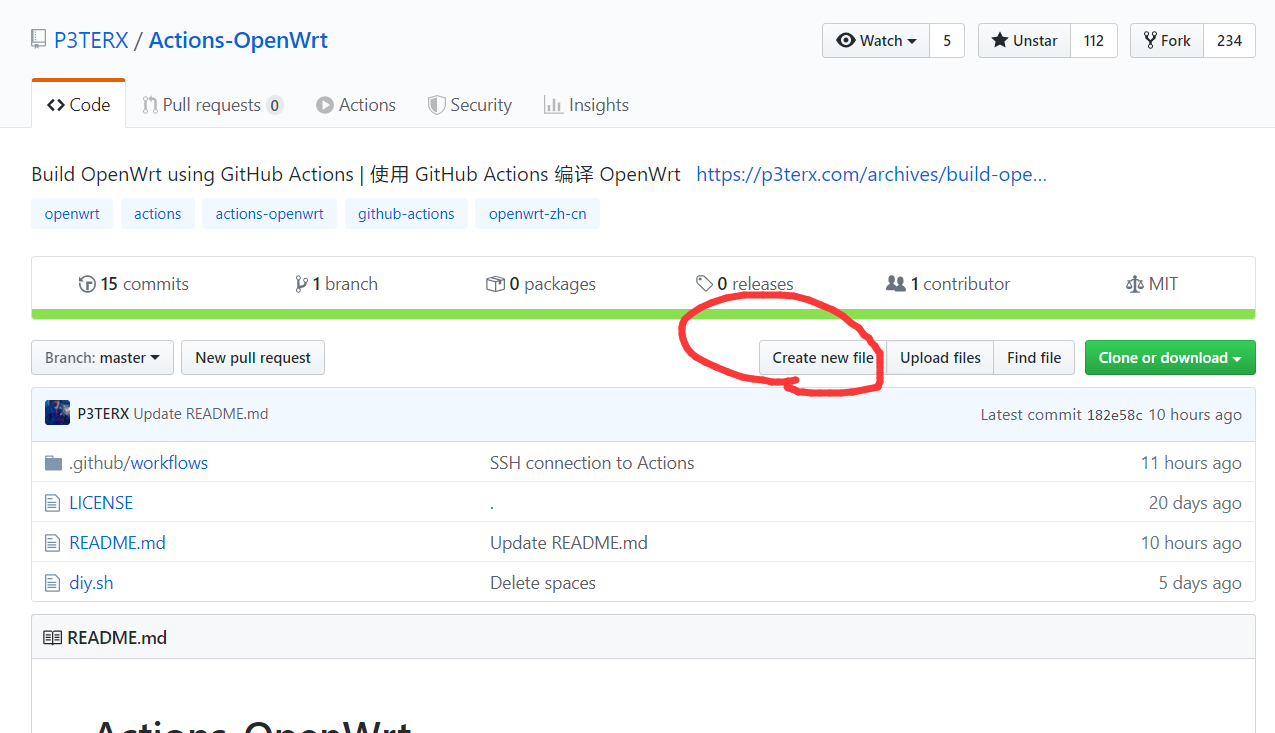Click the packages box icon
1275x733 pixels.
click(495, 284)
